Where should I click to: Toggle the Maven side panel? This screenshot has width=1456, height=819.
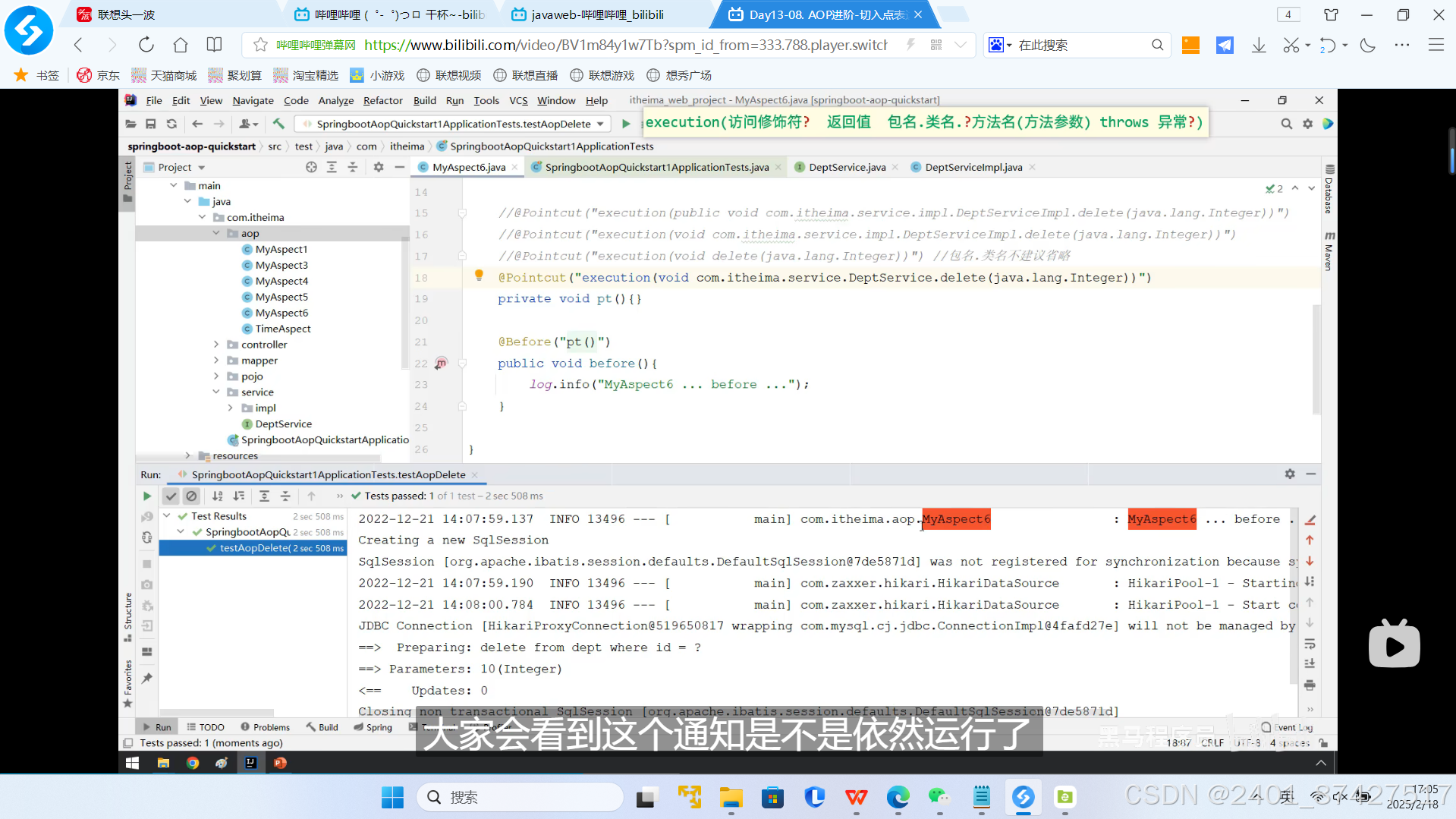[x=1329, y=251]
